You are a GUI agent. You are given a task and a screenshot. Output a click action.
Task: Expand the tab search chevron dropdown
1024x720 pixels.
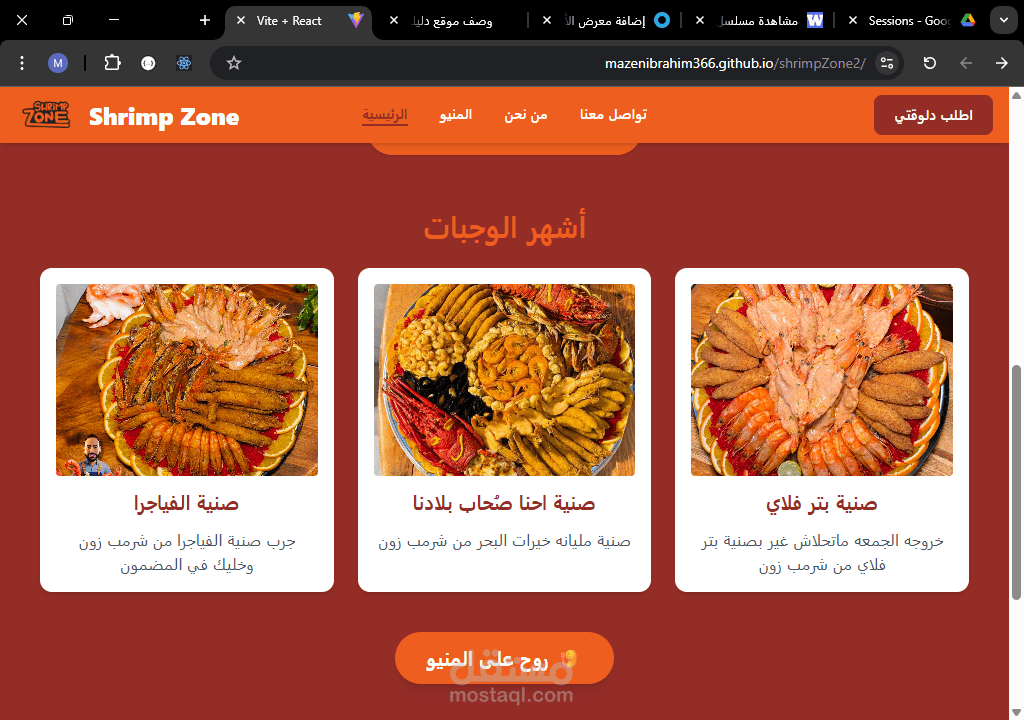[x=1003, y=20]
